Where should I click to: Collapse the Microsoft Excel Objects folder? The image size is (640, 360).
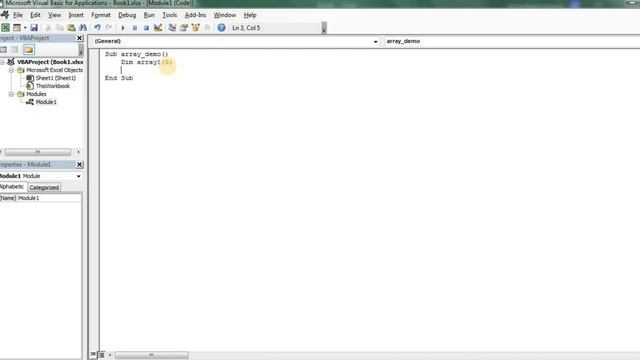pyautogui.click(x=11, y=70)
